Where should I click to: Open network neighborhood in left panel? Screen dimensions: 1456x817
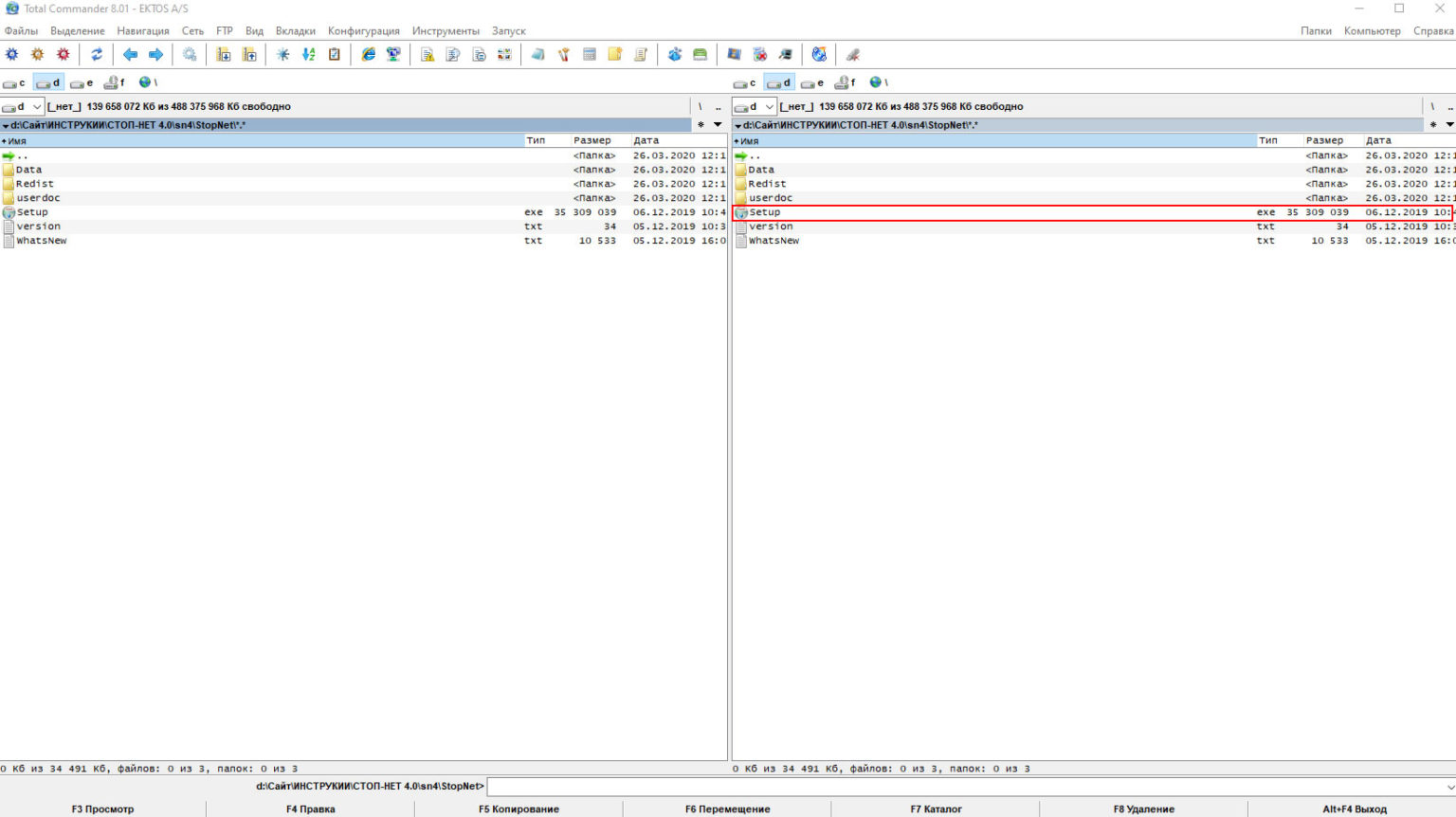coord(148,83)
